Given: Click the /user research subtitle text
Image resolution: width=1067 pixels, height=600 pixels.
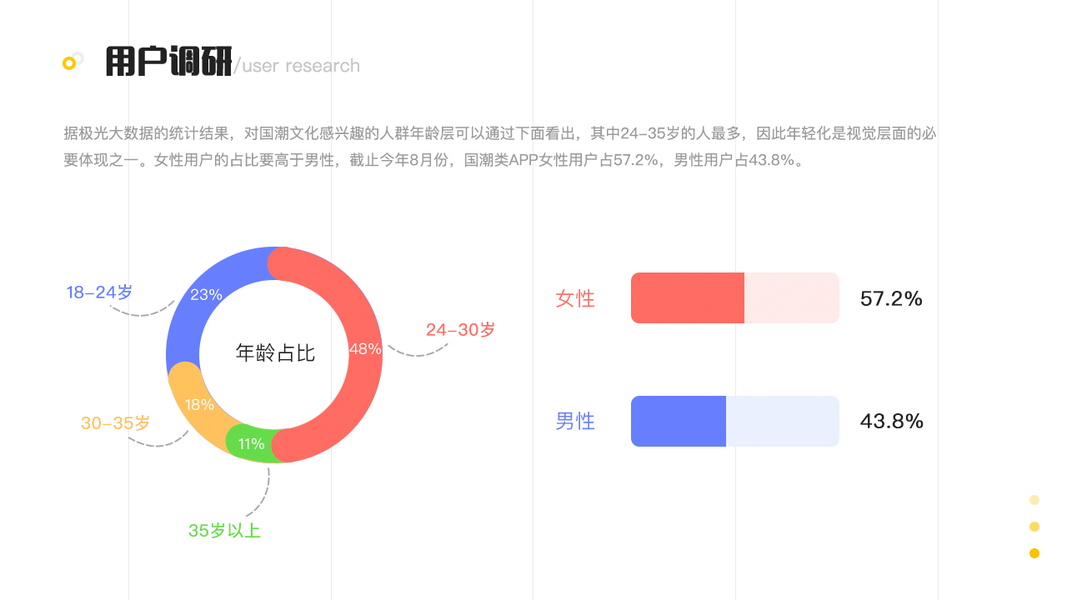Looking at the screenshot, I should [297, 66].
